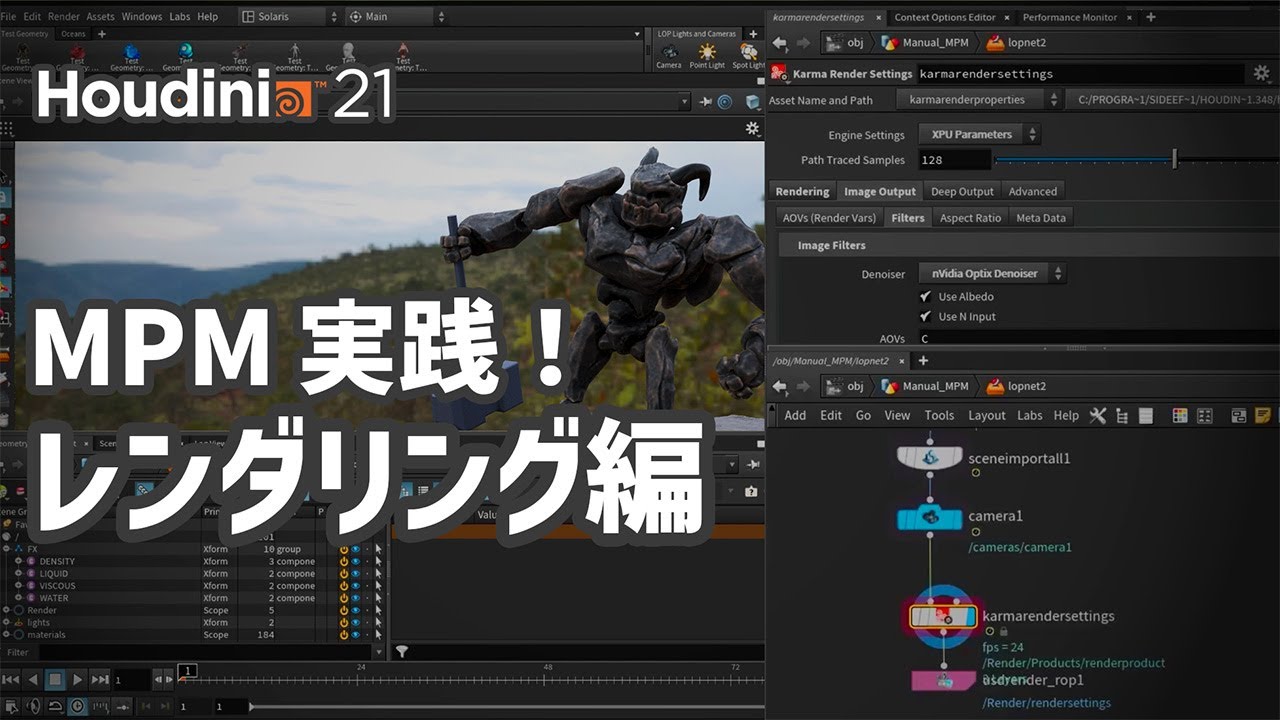Adjust the Path Traced Samples slider

click(1137, 160)
